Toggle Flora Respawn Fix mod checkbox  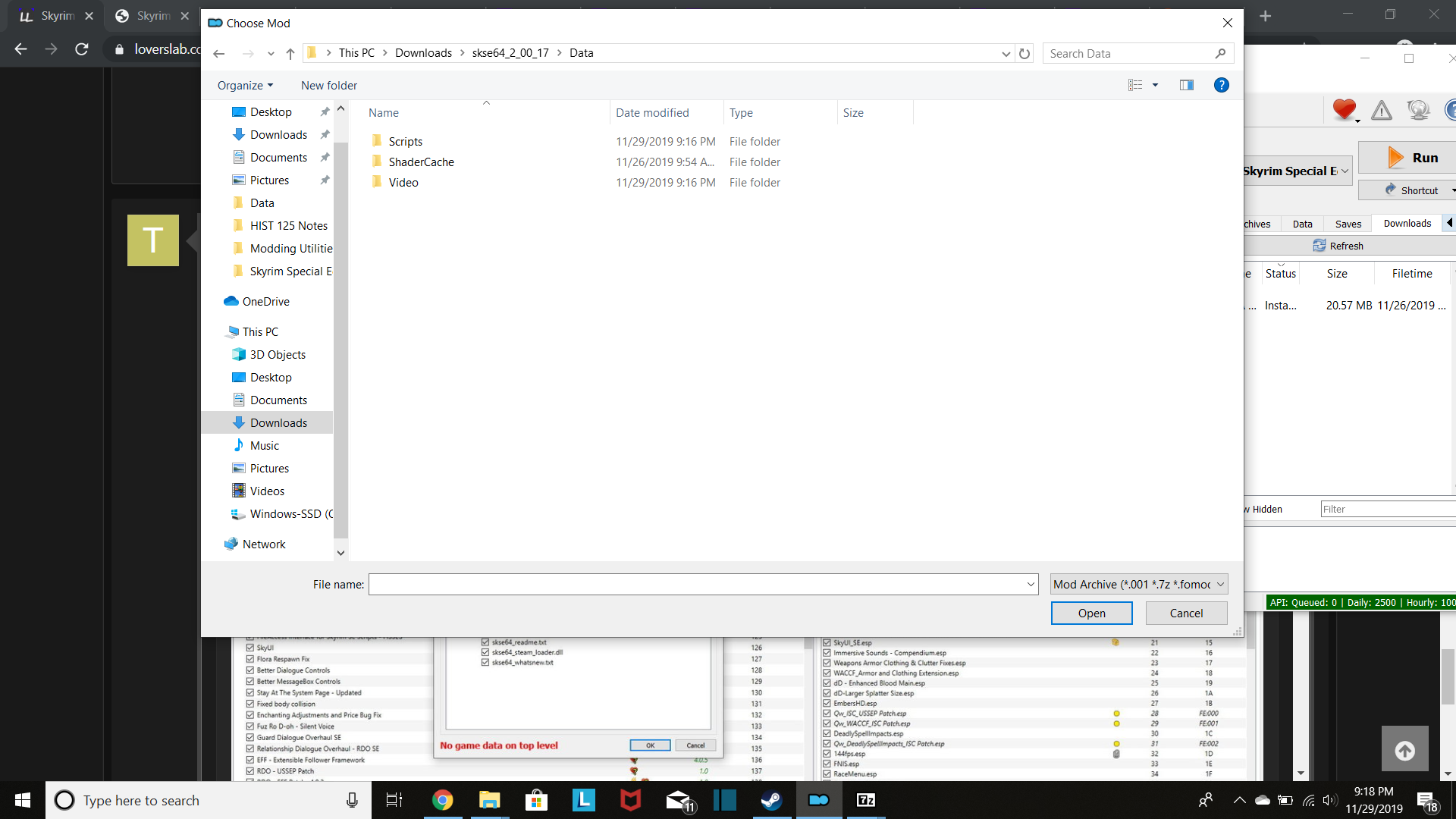pos(250,659)
